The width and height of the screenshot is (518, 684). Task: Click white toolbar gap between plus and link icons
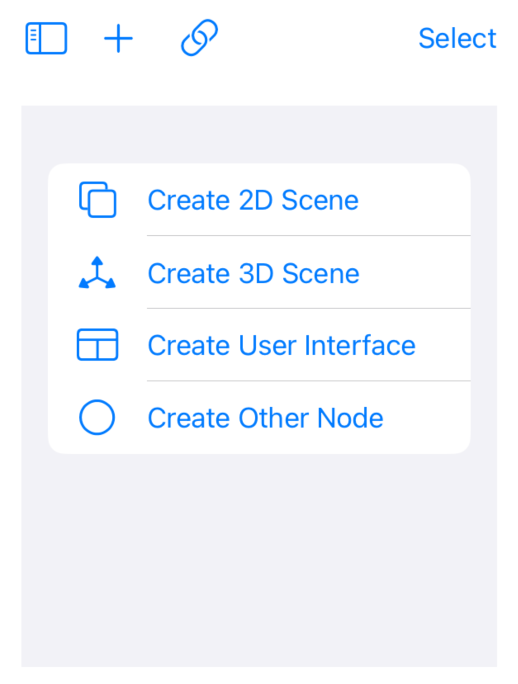[157, 38]
